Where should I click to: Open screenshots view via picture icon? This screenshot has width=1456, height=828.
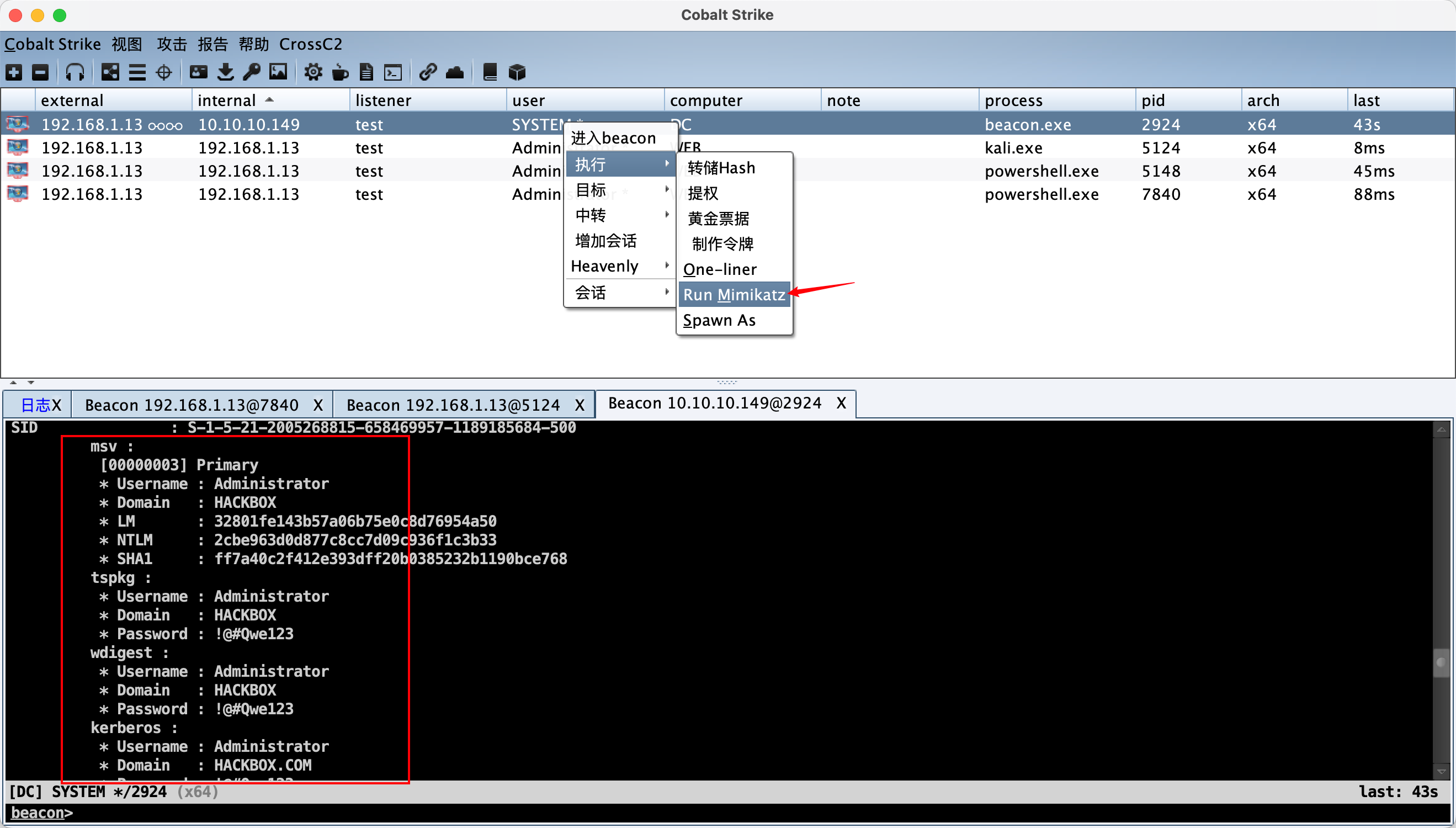(x=278, y=72)
